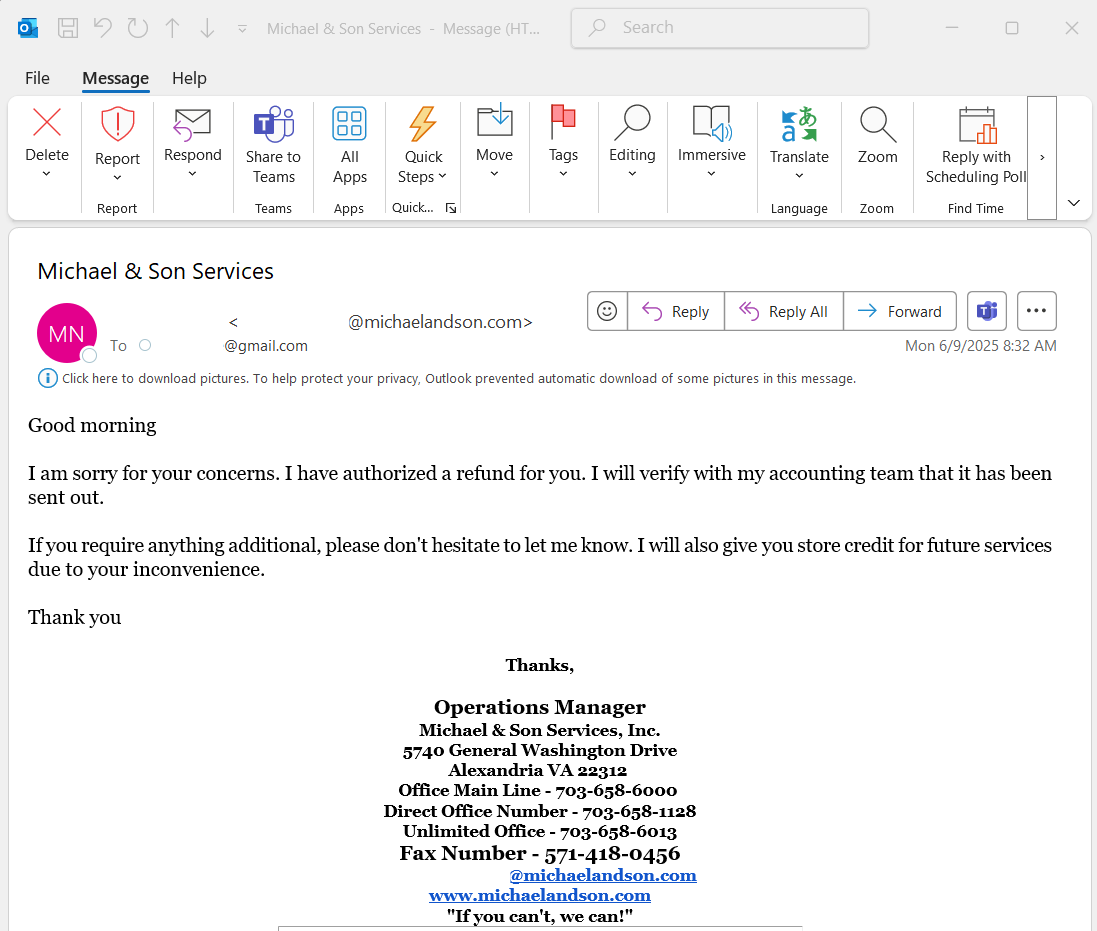Save message using floppy disk icon
The width and height of the screenshot is (1097, 931).
(68, 28)
